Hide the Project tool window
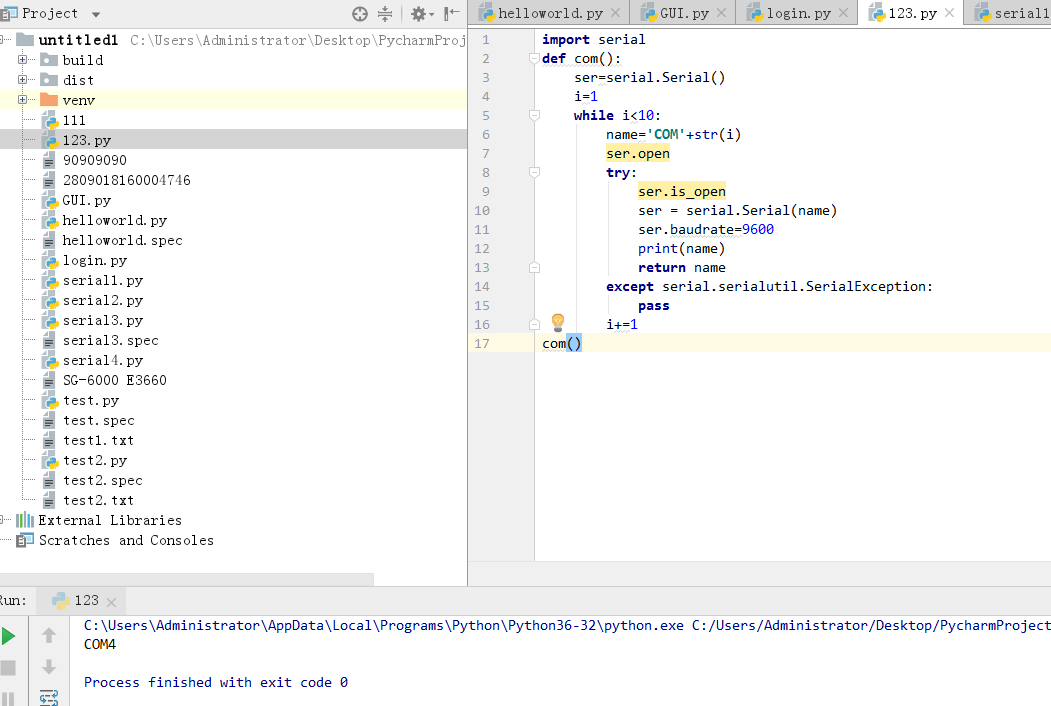1051x706 pixels. (450, 14)
